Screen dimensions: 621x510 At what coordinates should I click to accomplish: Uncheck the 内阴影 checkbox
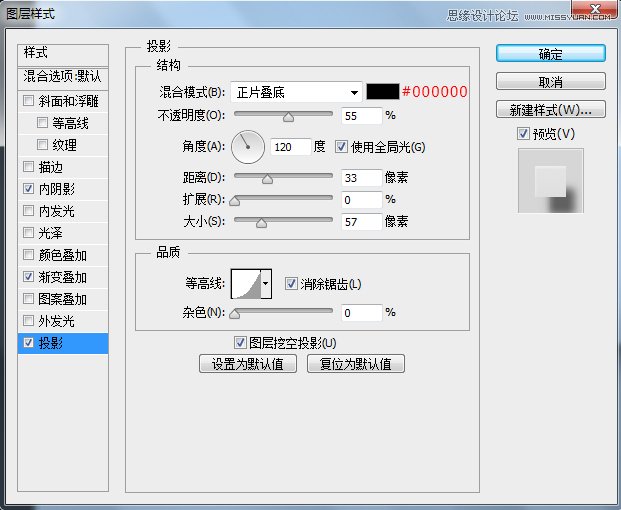click(x=29, y=188)
